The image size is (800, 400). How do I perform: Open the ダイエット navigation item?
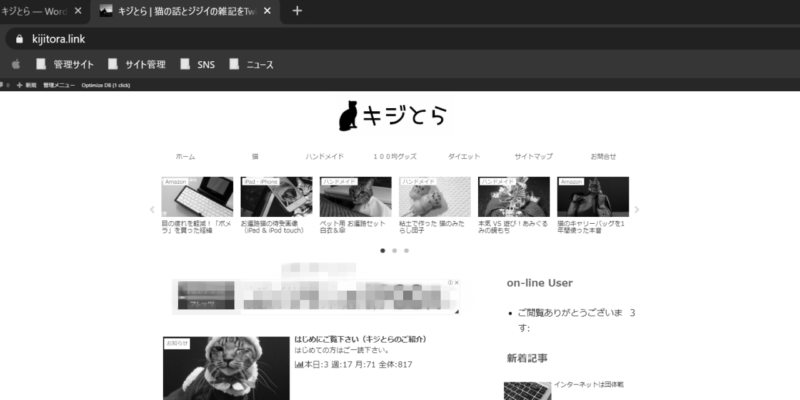464,157
